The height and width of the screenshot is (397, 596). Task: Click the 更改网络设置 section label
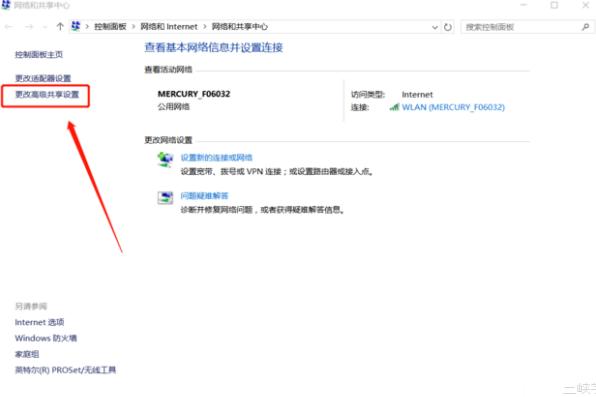168,140
